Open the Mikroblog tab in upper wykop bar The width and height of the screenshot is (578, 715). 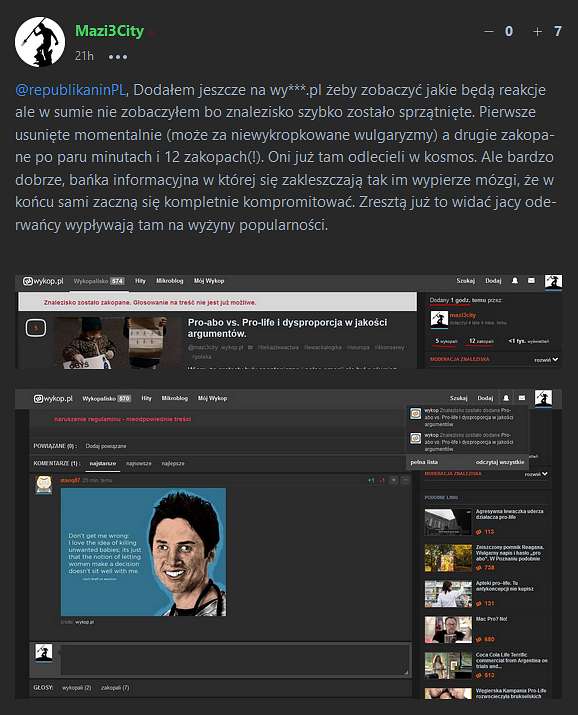point(170,281)
